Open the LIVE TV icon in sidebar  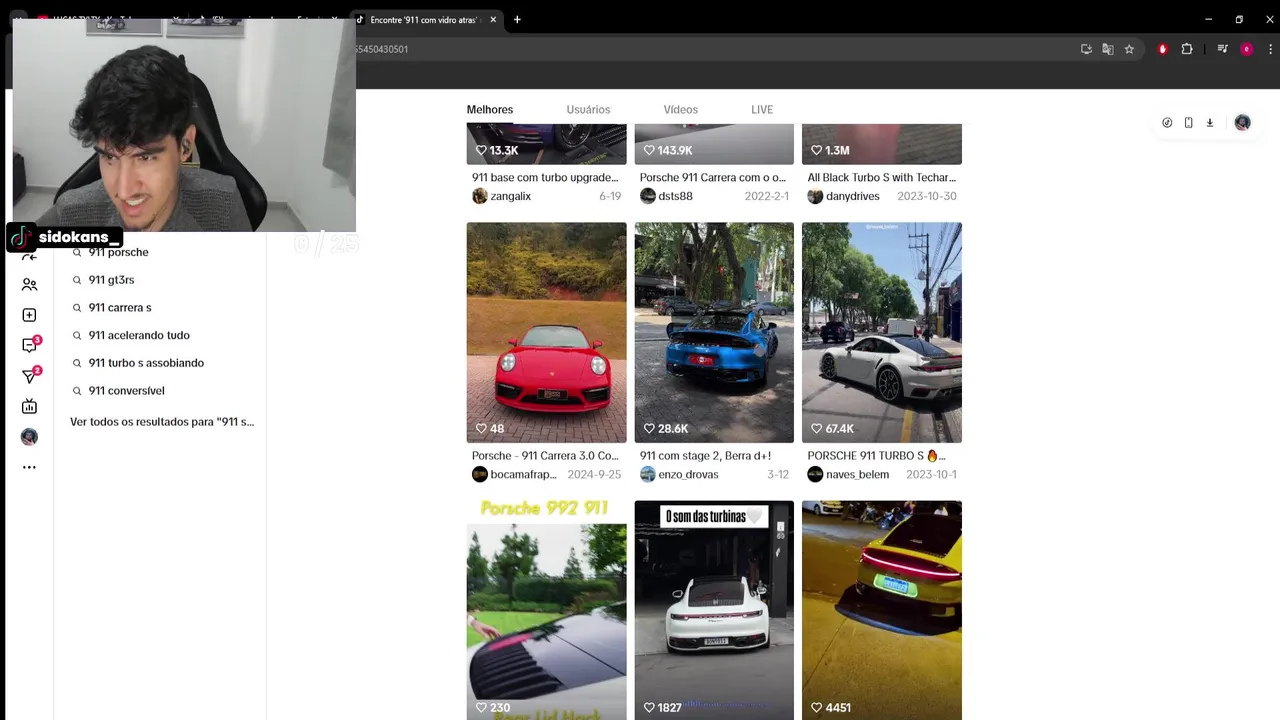[x=29, y=406]
